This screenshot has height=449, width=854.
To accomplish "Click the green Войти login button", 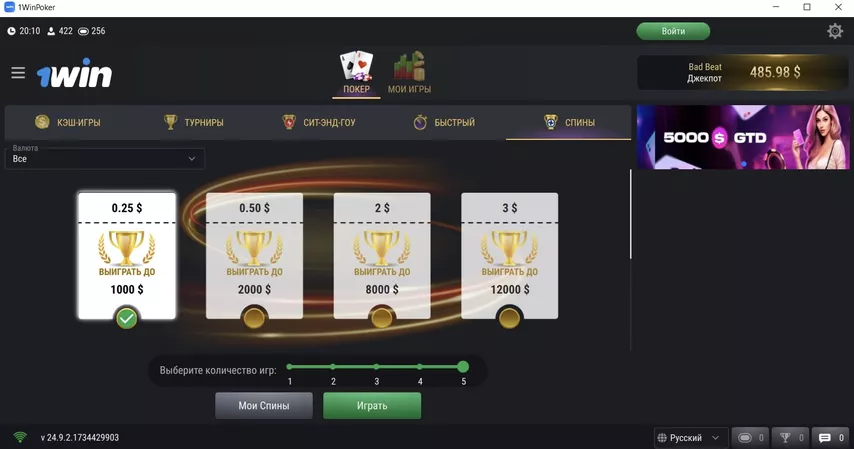I will coord(673,31).
